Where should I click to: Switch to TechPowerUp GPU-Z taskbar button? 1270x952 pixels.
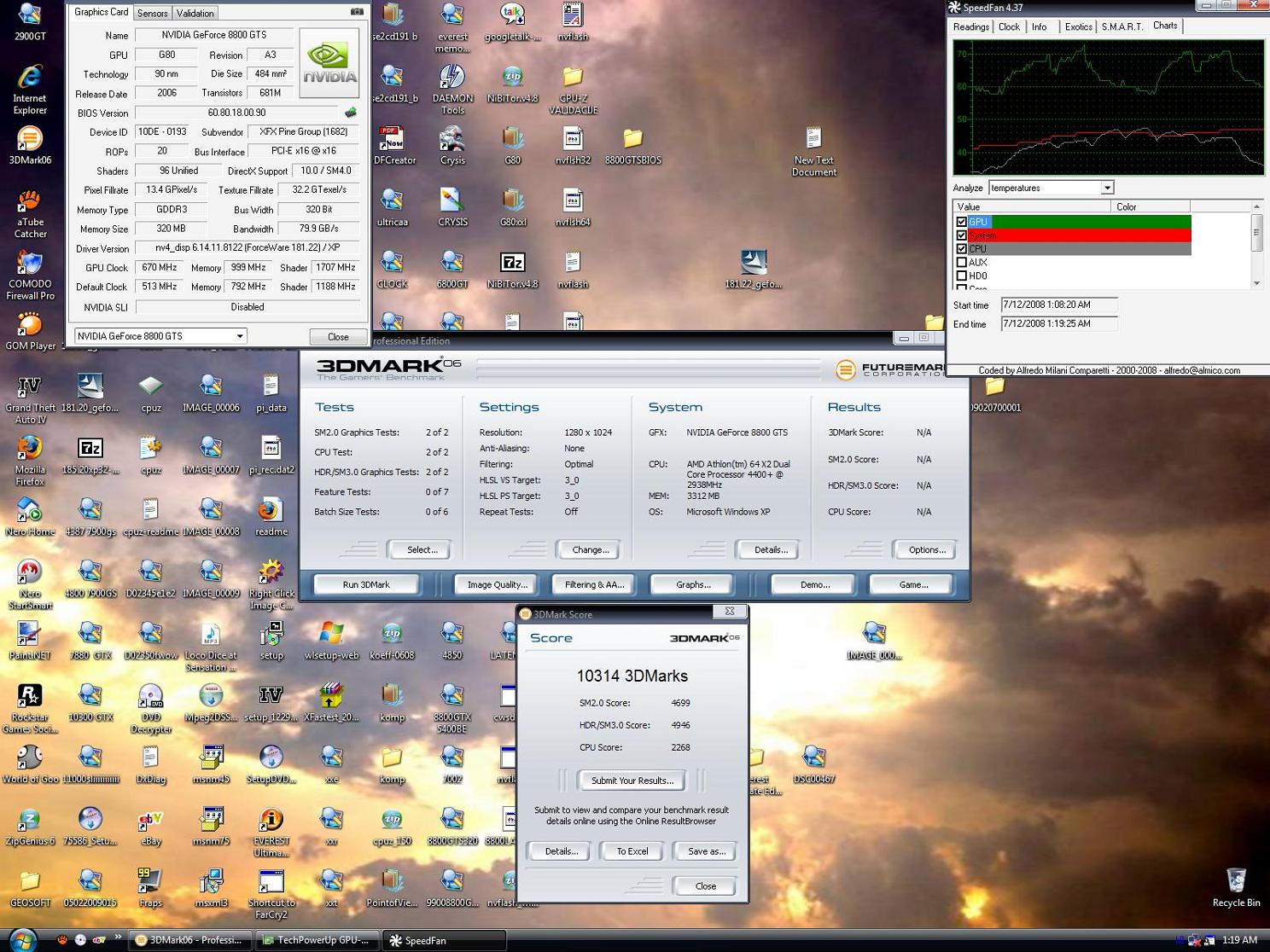click(x=317, y=940)
